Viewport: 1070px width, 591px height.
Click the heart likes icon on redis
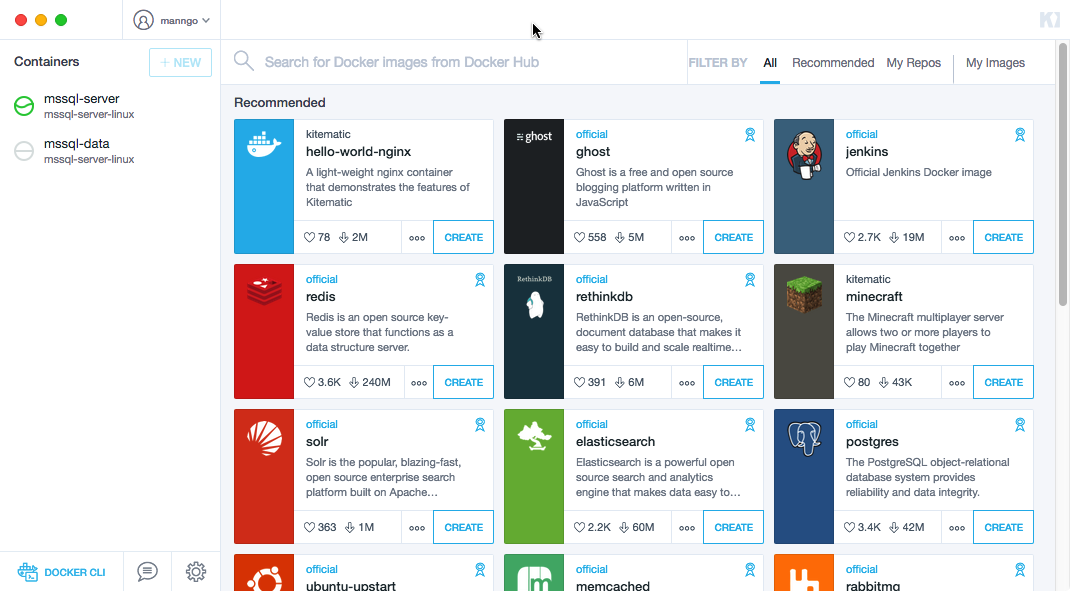click(x=309, y=382)
